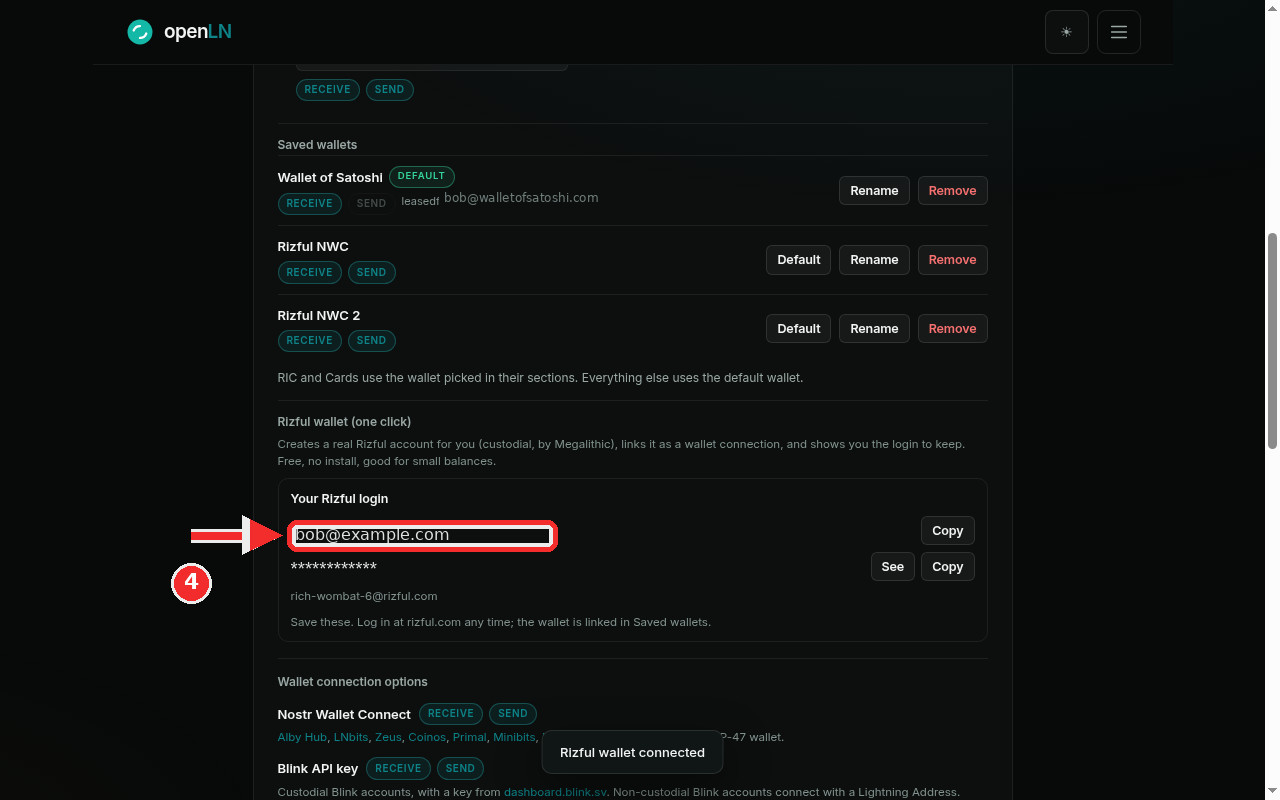The height and width of the screenshot is (800, 1280).
Task: Reveal the hidden Rizful password with See
Action: point(893,567)
